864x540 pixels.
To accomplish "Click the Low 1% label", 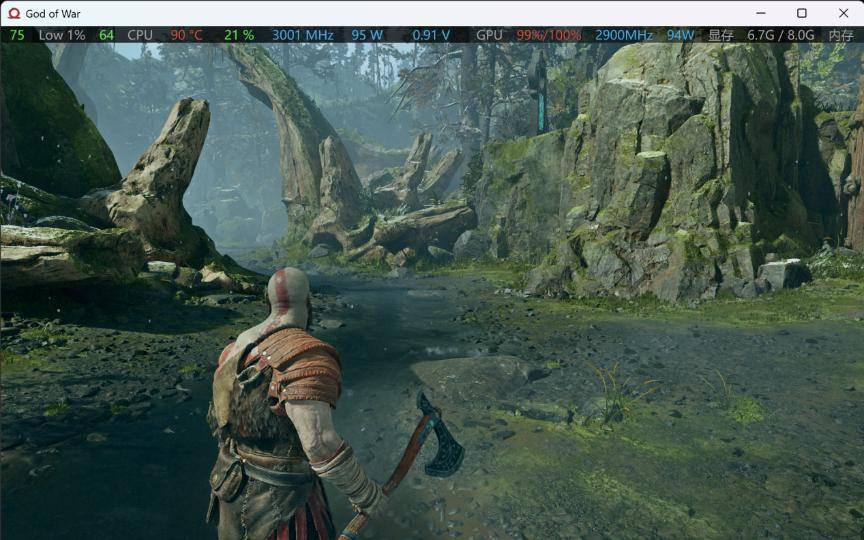I will tap(62, 35).
